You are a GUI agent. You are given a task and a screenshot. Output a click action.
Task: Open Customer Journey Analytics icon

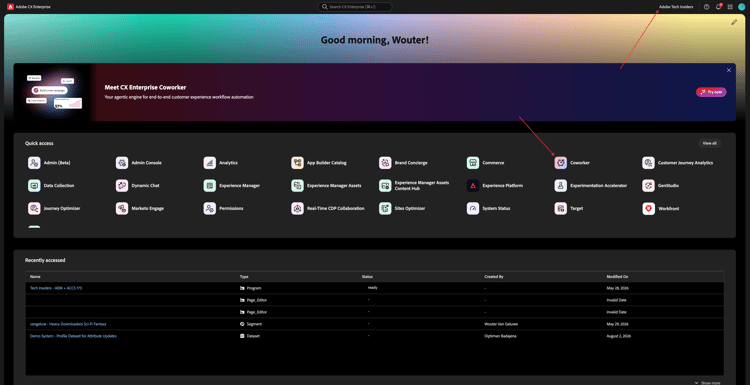[x=649, y=163]
